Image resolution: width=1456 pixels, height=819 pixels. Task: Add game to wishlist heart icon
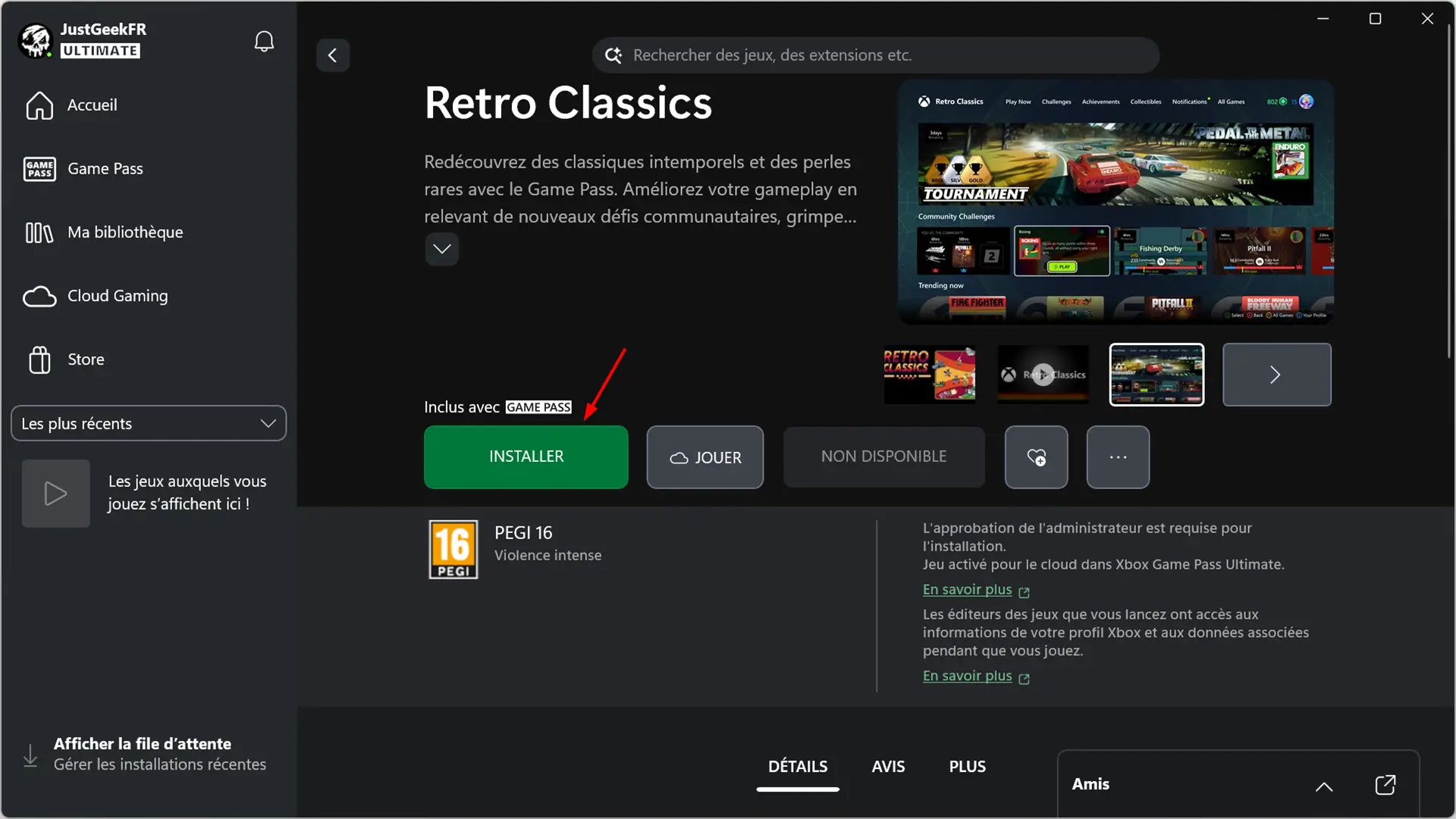(1036, 457)
